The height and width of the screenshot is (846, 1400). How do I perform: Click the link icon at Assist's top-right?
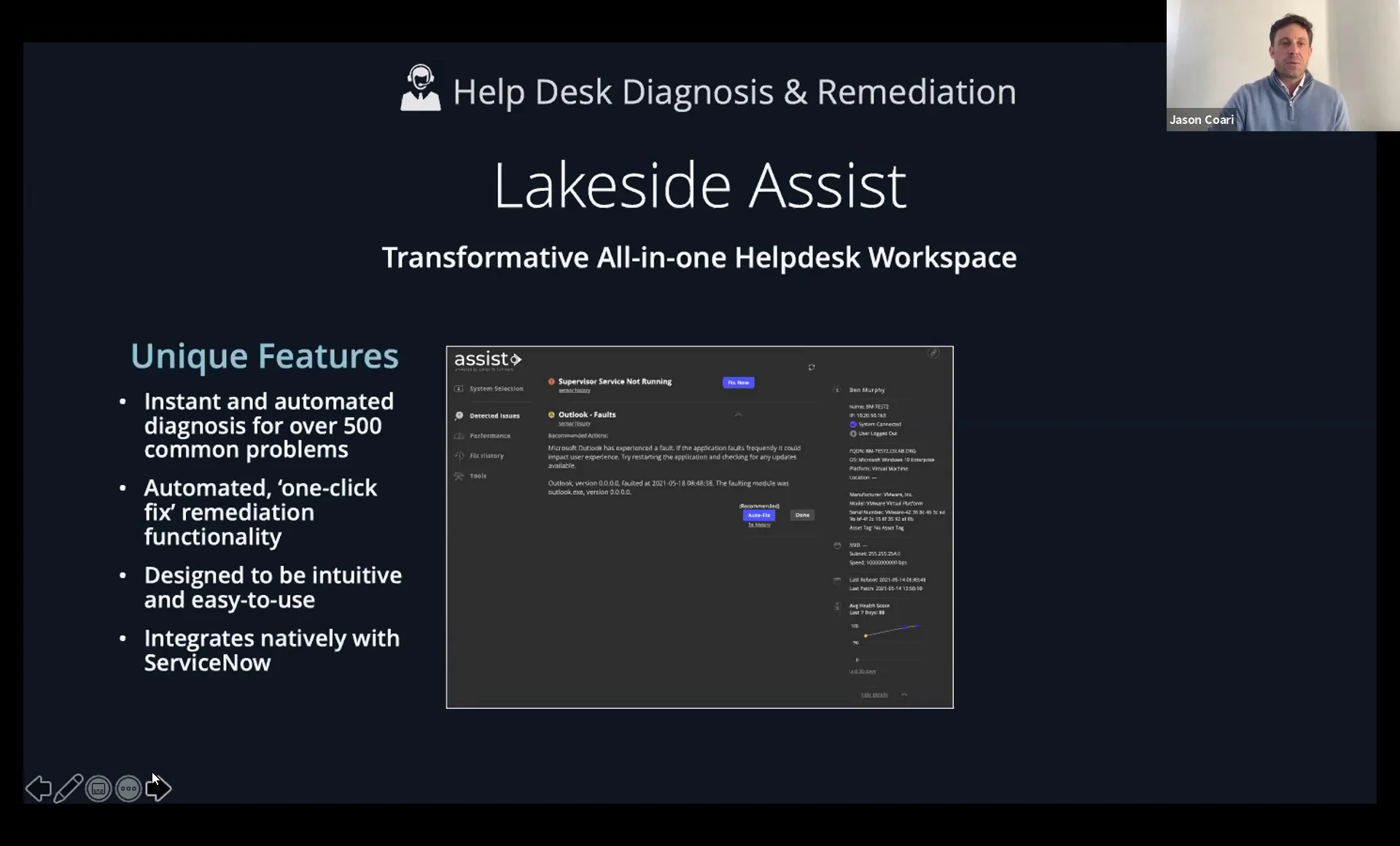933,353
